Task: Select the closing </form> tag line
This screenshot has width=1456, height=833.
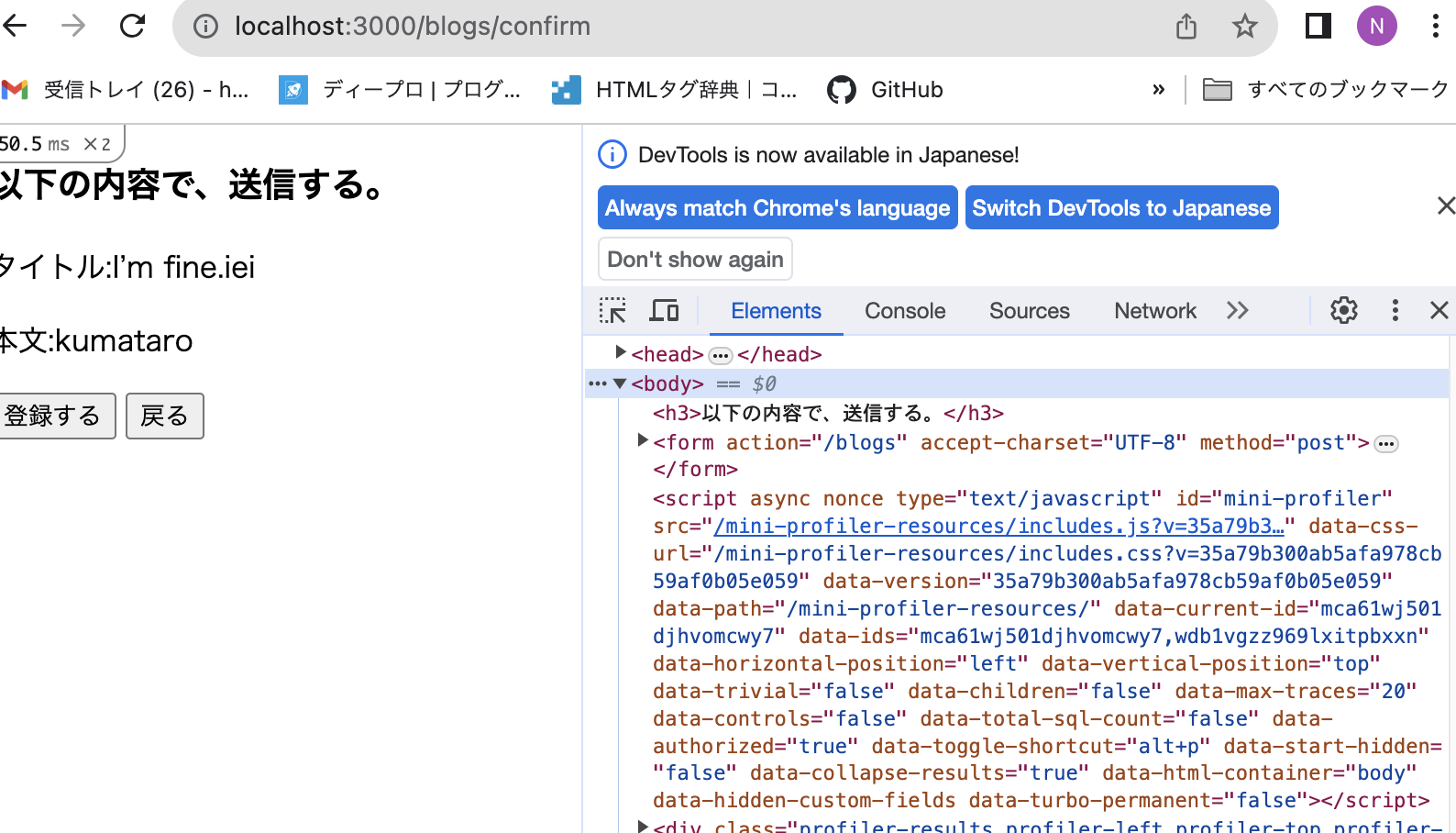Action: pos(695,470)
